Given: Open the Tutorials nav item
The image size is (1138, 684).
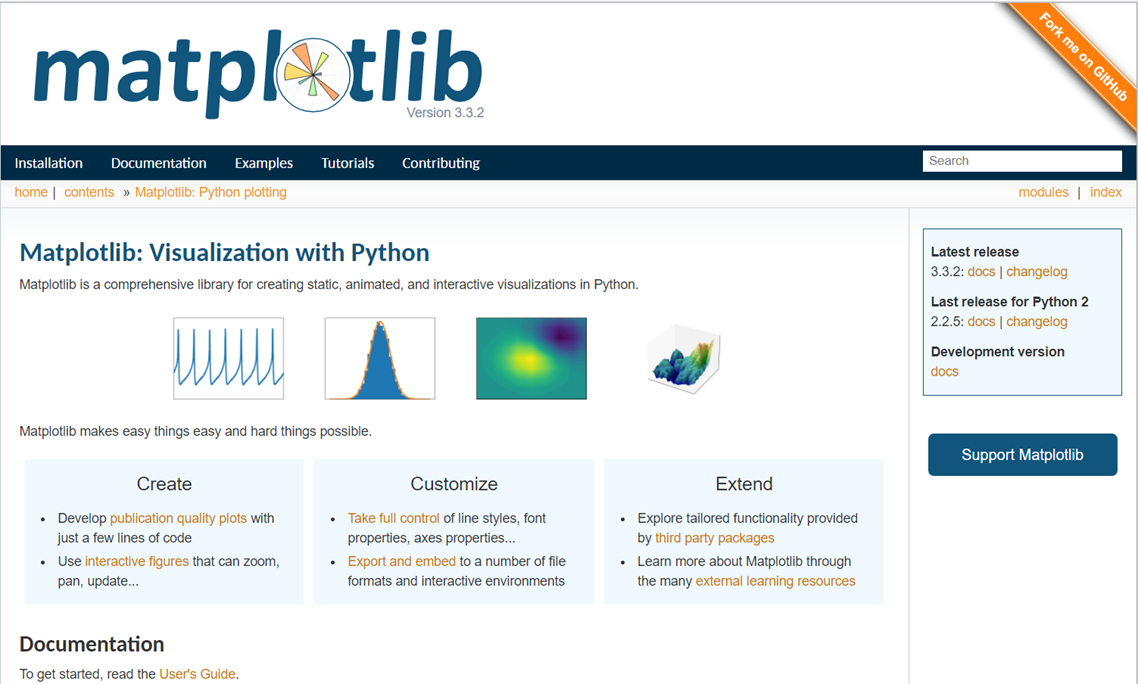Looking at the screenshot, I should tap(348, 163).
